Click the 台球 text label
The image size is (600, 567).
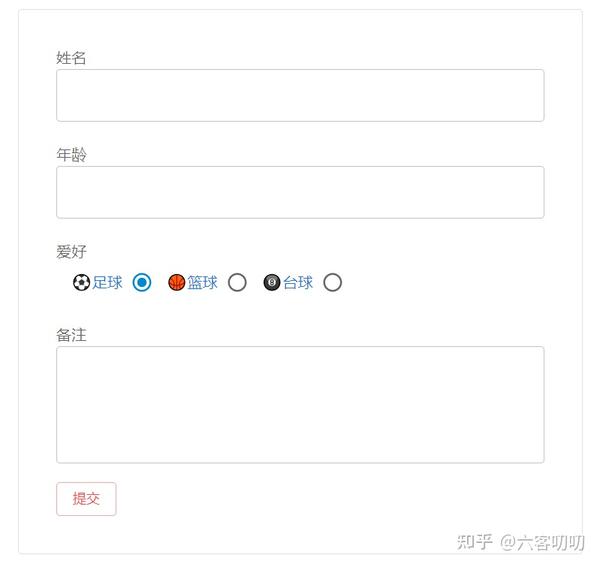[298, 283]
